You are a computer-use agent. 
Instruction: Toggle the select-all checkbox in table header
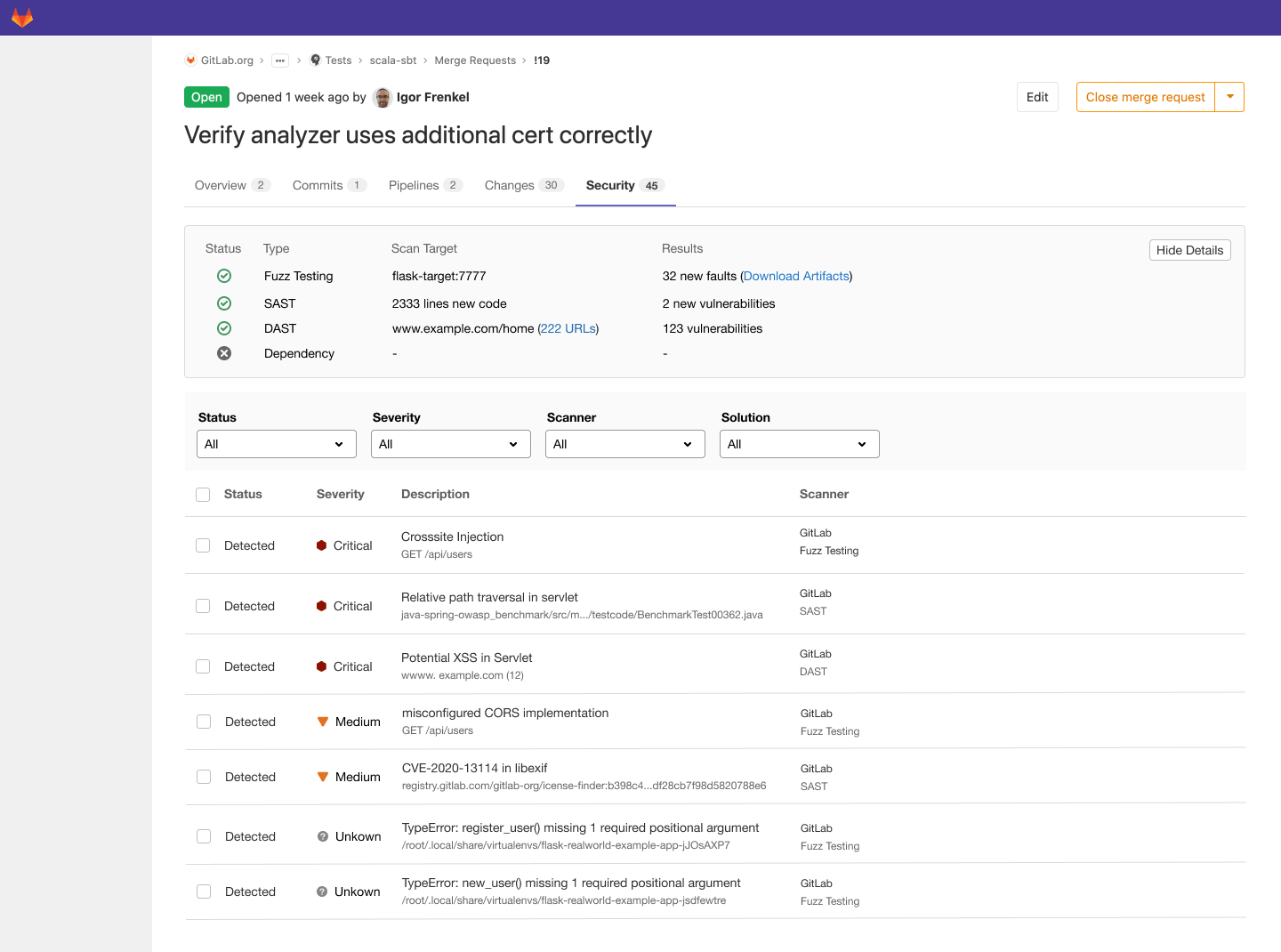pos(203,495)
